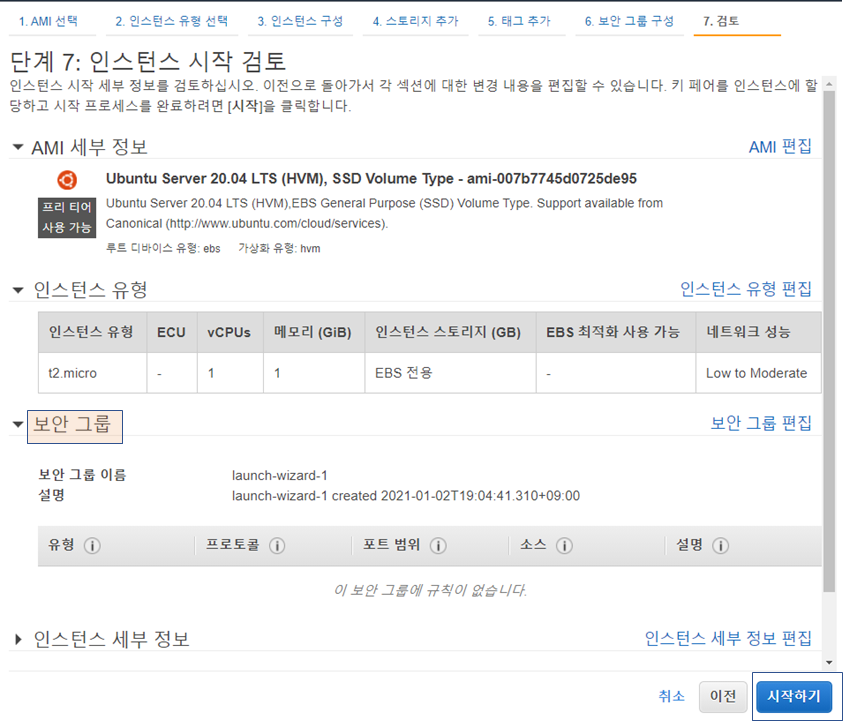Screen dimensions: 843x721
Task: Go to step 1. AMI 선택 tab
Action: pos(48,22)
